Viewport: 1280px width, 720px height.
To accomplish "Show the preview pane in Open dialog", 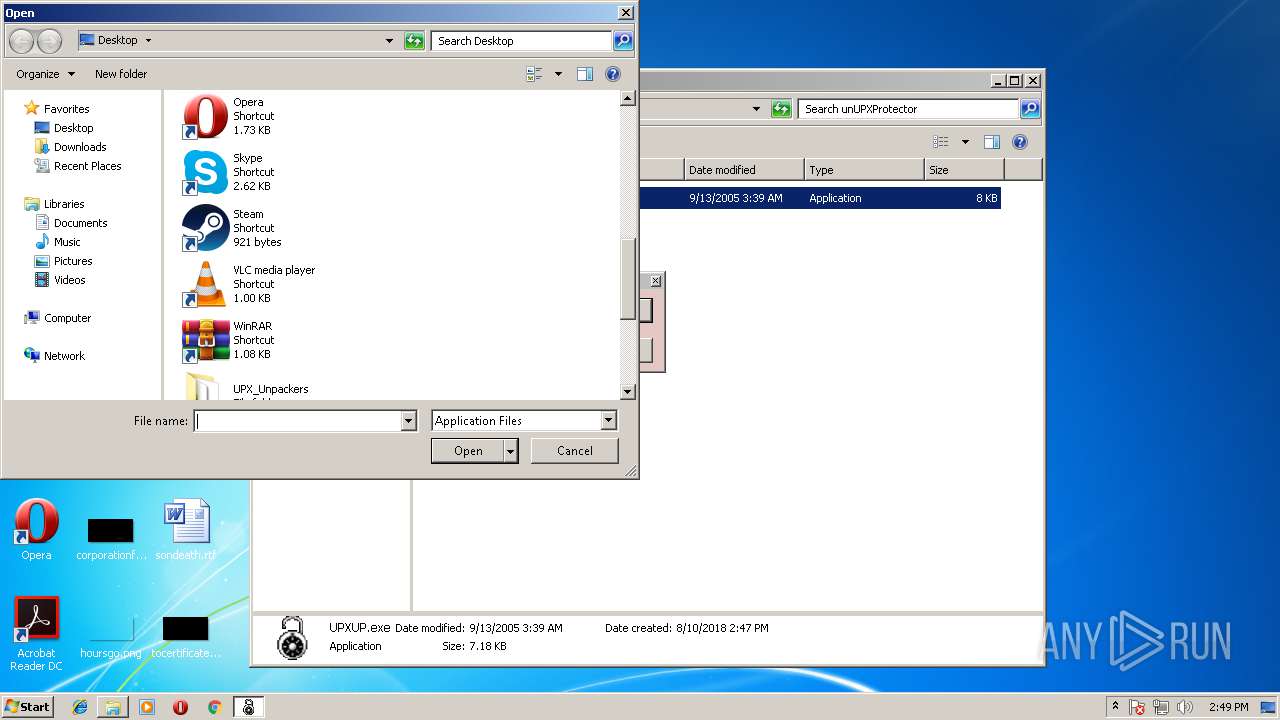I will (585, 74).
